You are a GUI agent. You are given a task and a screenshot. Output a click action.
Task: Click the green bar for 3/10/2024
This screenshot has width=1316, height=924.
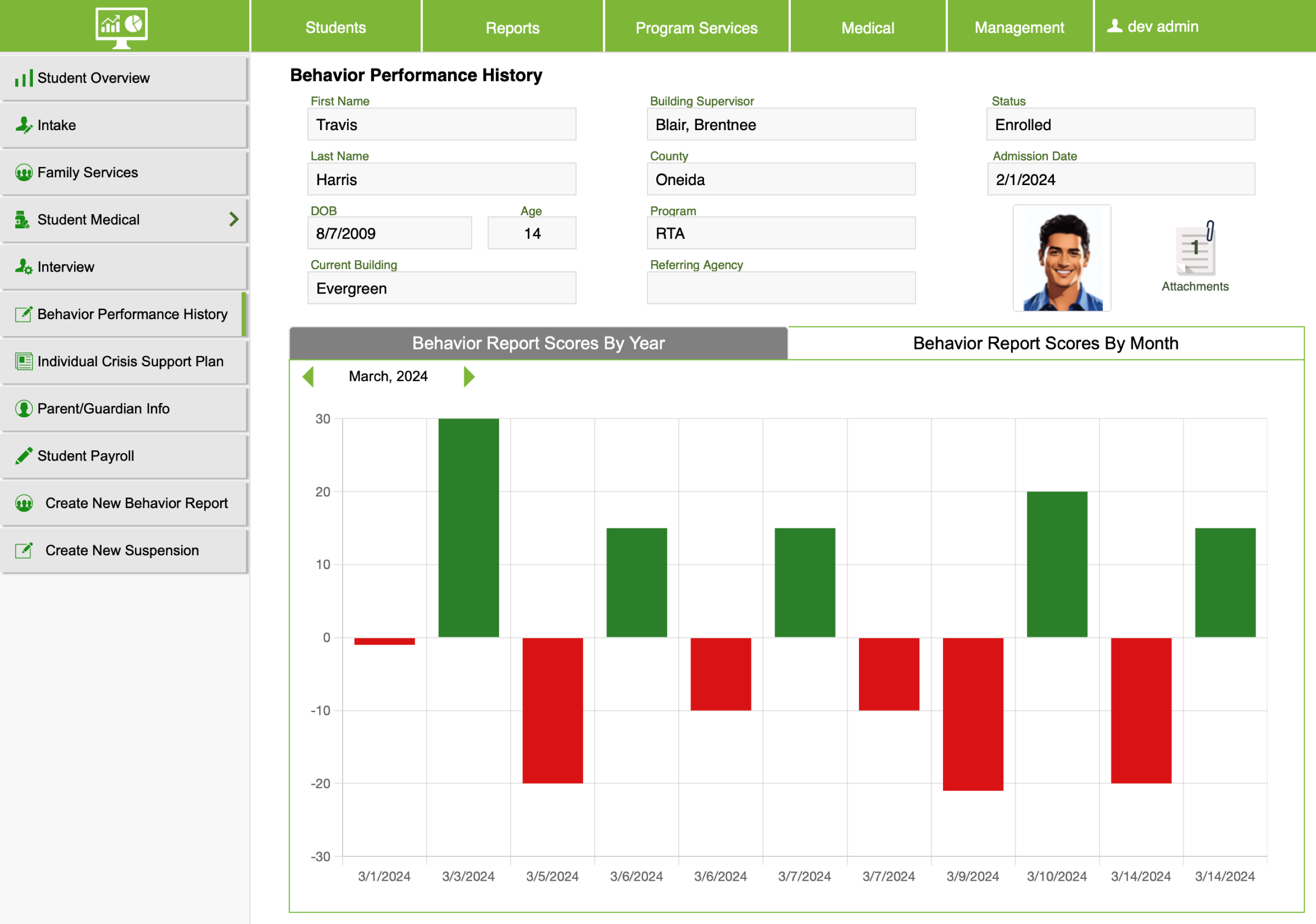(1057, 565)
